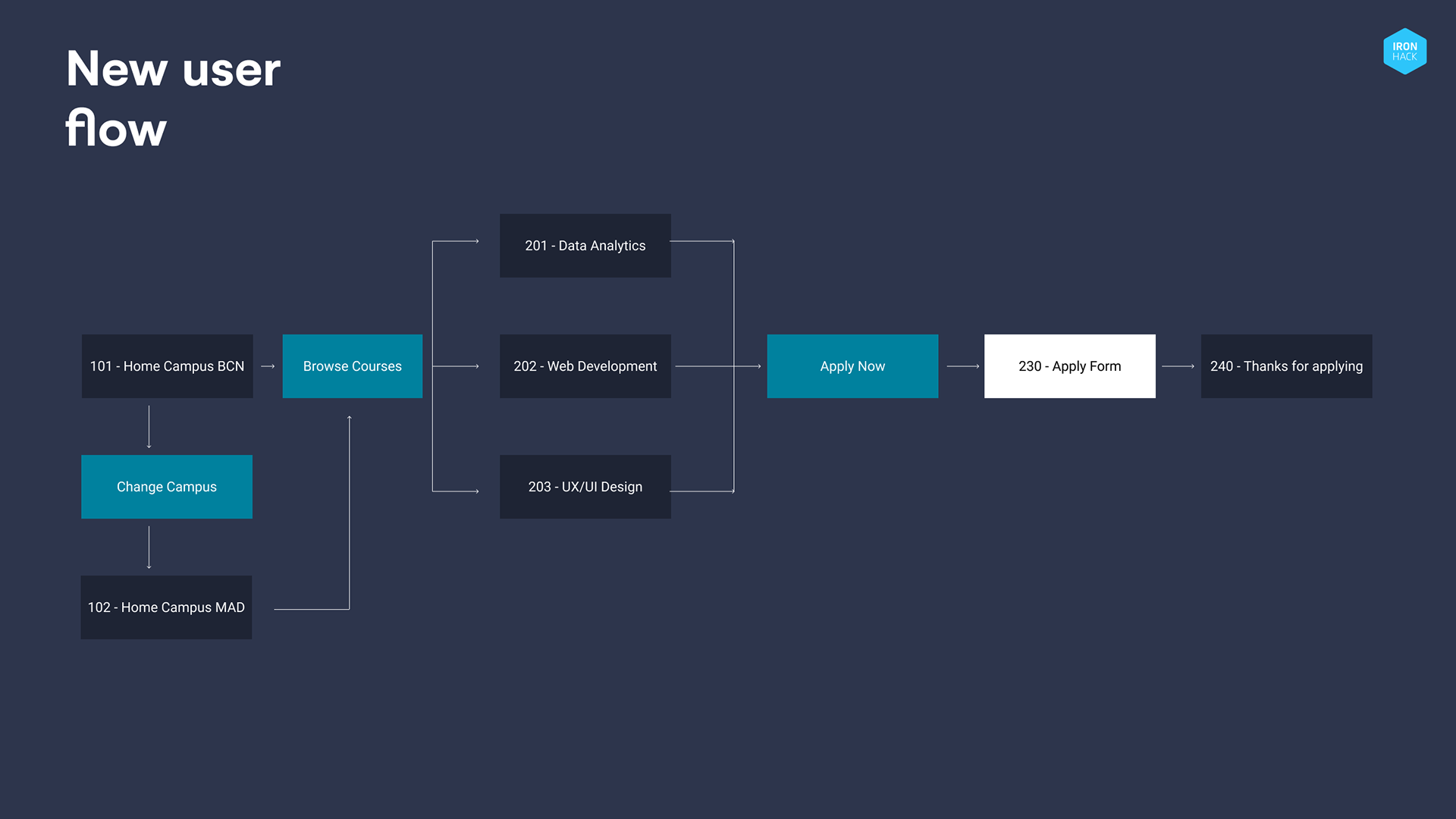The height and width of the screenshot is (819, 1456).
Task: Click arrow pointing into Apply Now box
Action: [747, 366]
